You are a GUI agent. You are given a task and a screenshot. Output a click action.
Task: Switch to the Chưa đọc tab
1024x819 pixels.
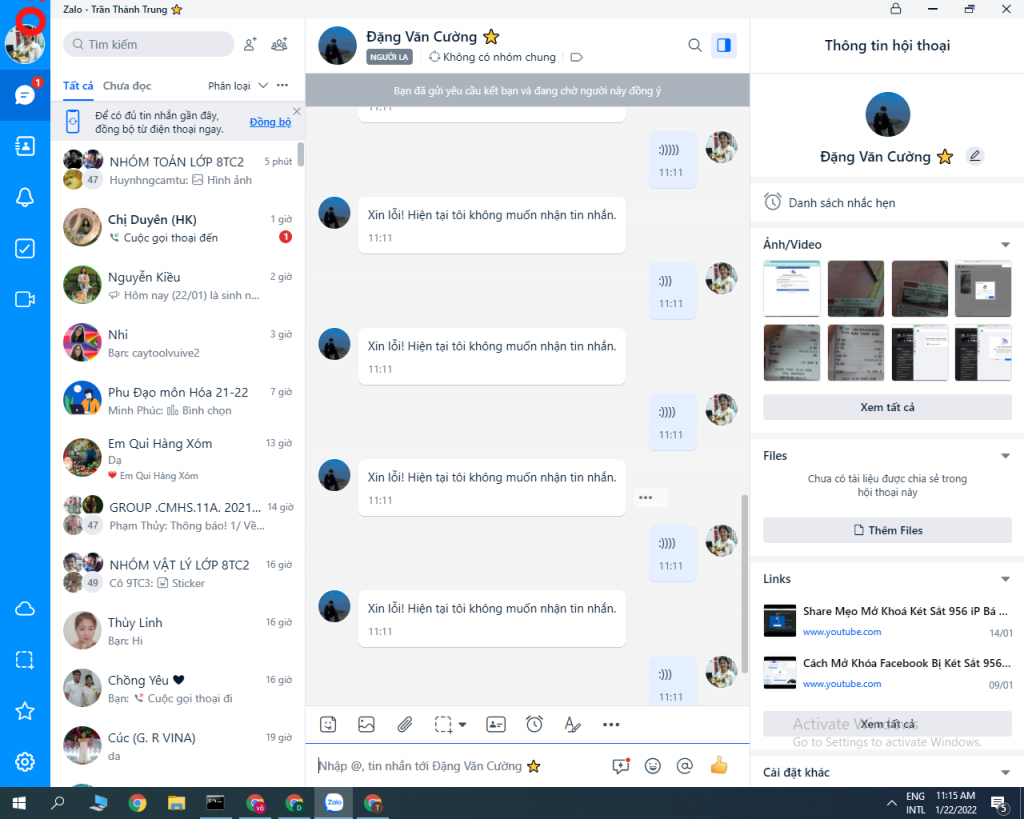point(127,86)
